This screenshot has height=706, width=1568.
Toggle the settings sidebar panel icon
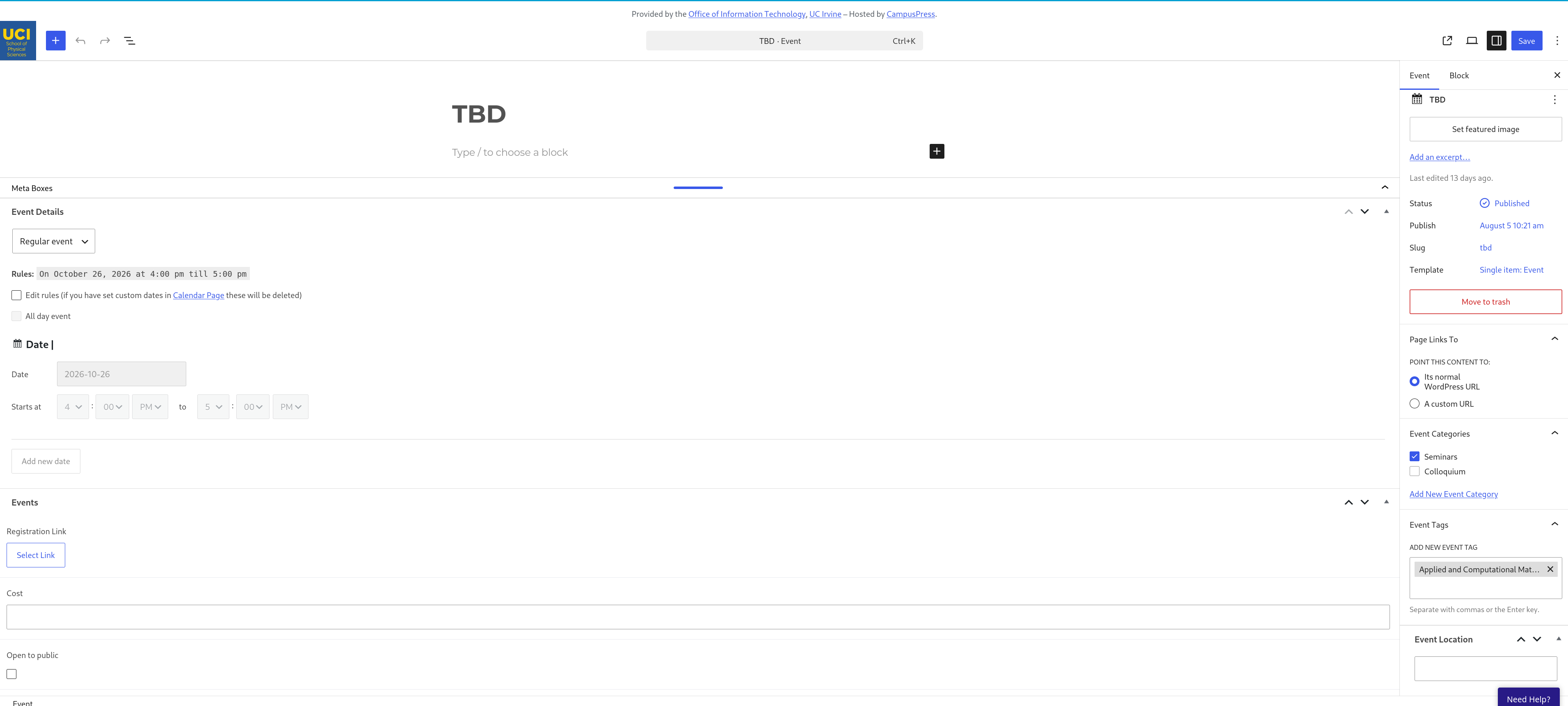click(1496, 41)
